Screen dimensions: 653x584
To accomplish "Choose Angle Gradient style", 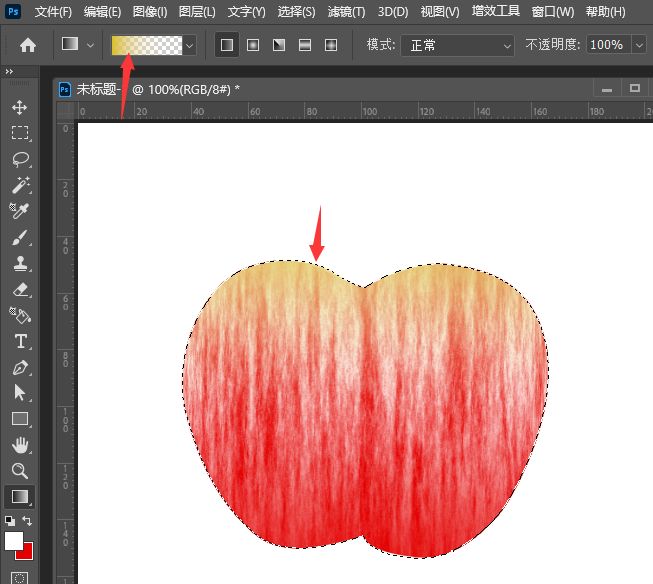I will [279, 45].
